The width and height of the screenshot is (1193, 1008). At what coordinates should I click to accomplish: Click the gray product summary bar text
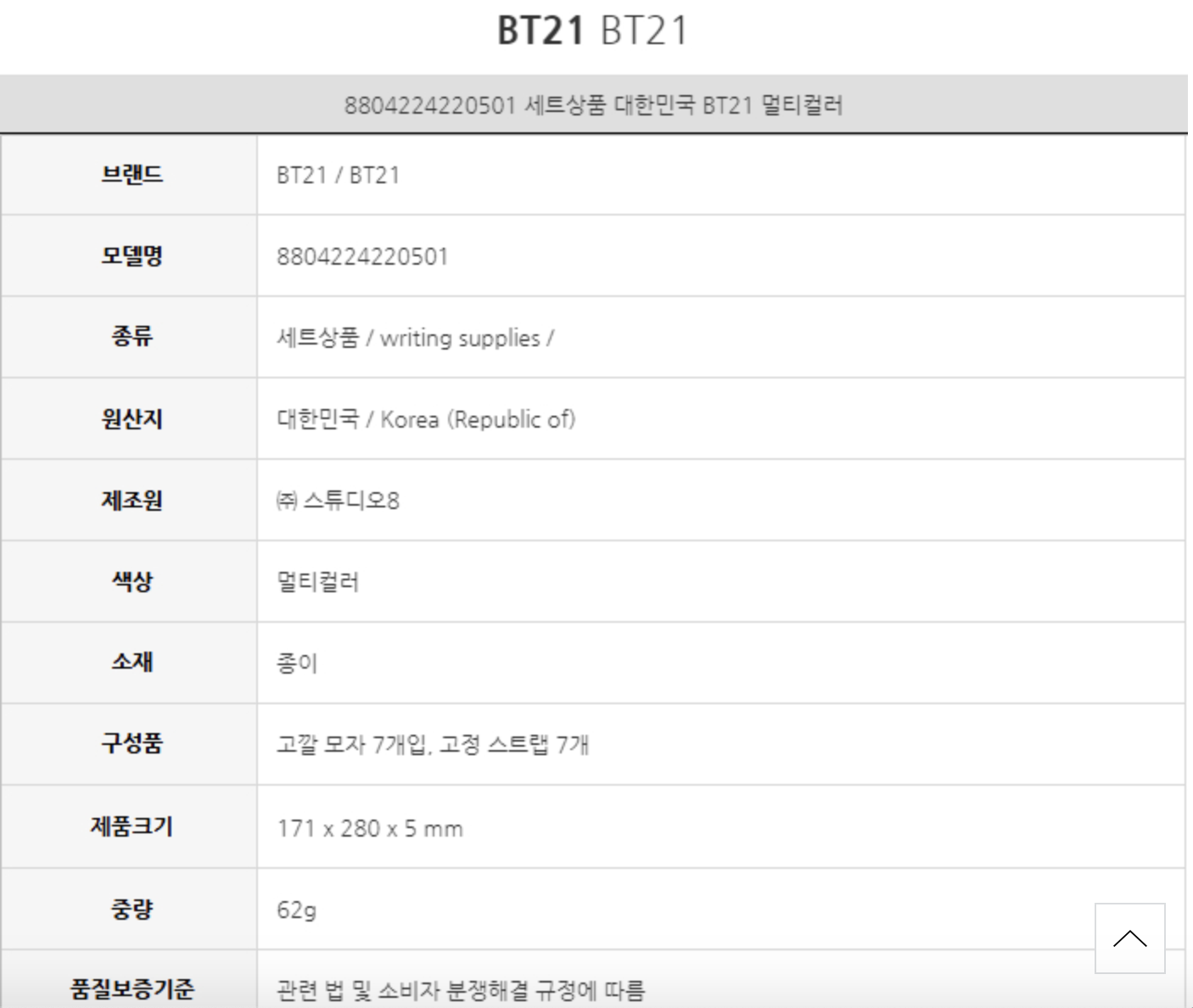click(x=593, y=105)
